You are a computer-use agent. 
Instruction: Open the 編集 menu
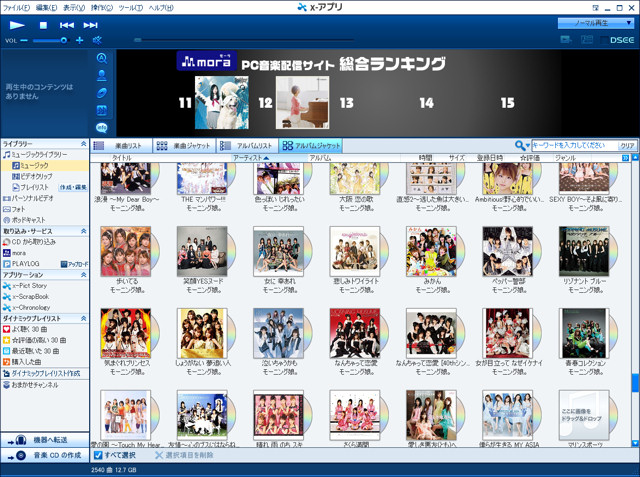(x=47, y=7)
